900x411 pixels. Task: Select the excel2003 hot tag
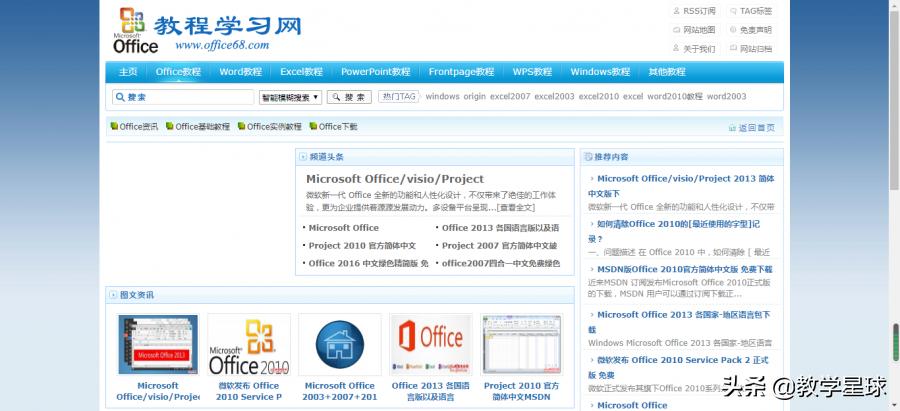click(x=554, y=96)
